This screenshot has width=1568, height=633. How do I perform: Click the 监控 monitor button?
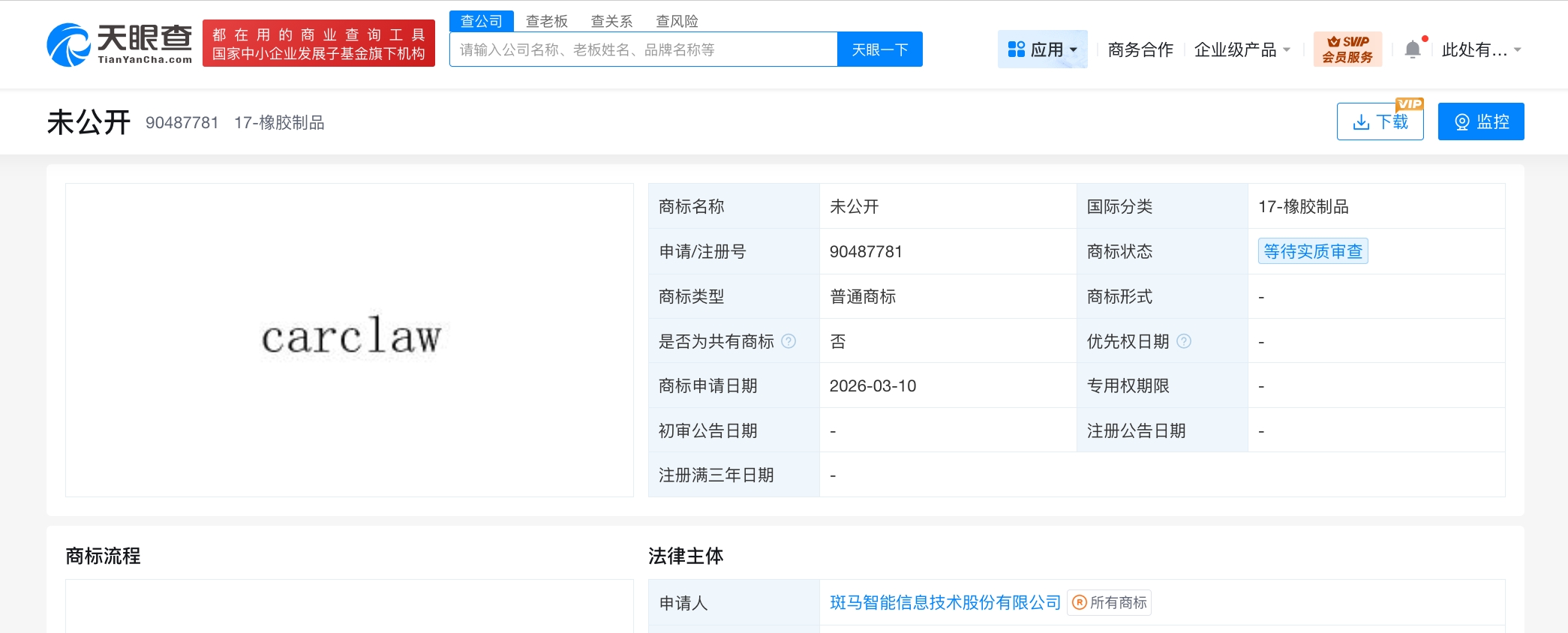1481,121
